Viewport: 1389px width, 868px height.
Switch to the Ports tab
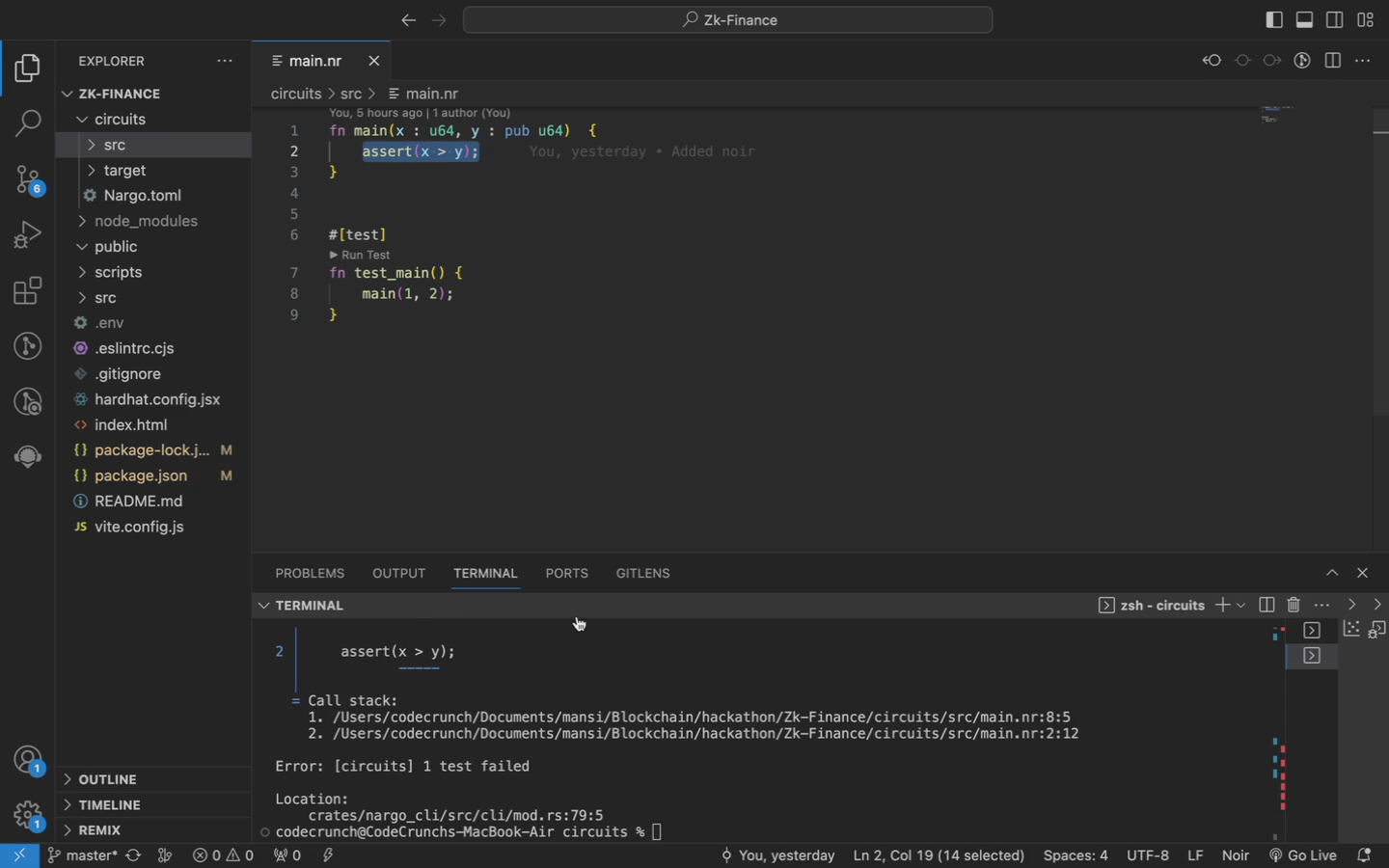point(566,573)
